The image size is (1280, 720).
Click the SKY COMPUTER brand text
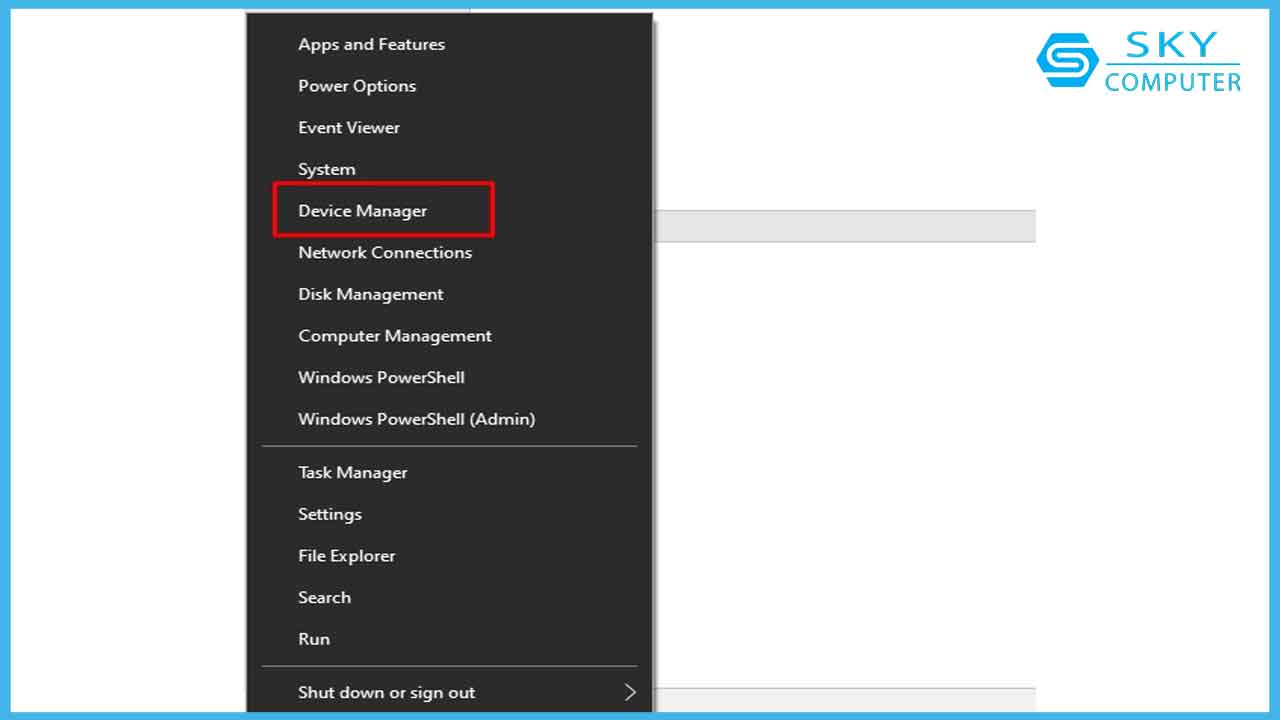pos(1172,62)
